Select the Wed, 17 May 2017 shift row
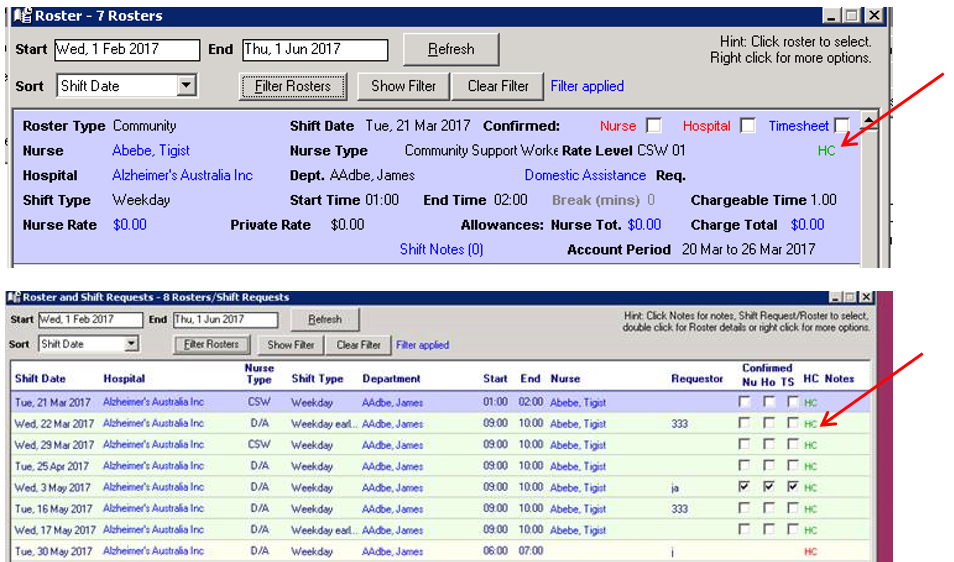This screenshot has width=954, height=562. [x=441, y=530]
